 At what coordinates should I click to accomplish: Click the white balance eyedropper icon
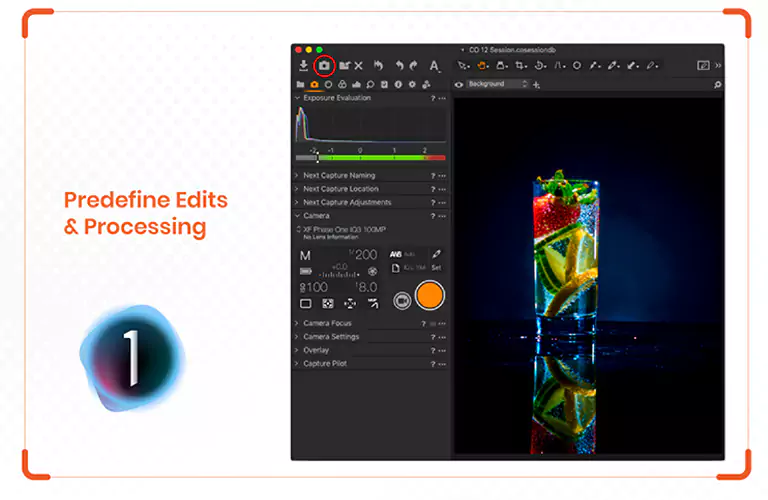tap(436, 254)
